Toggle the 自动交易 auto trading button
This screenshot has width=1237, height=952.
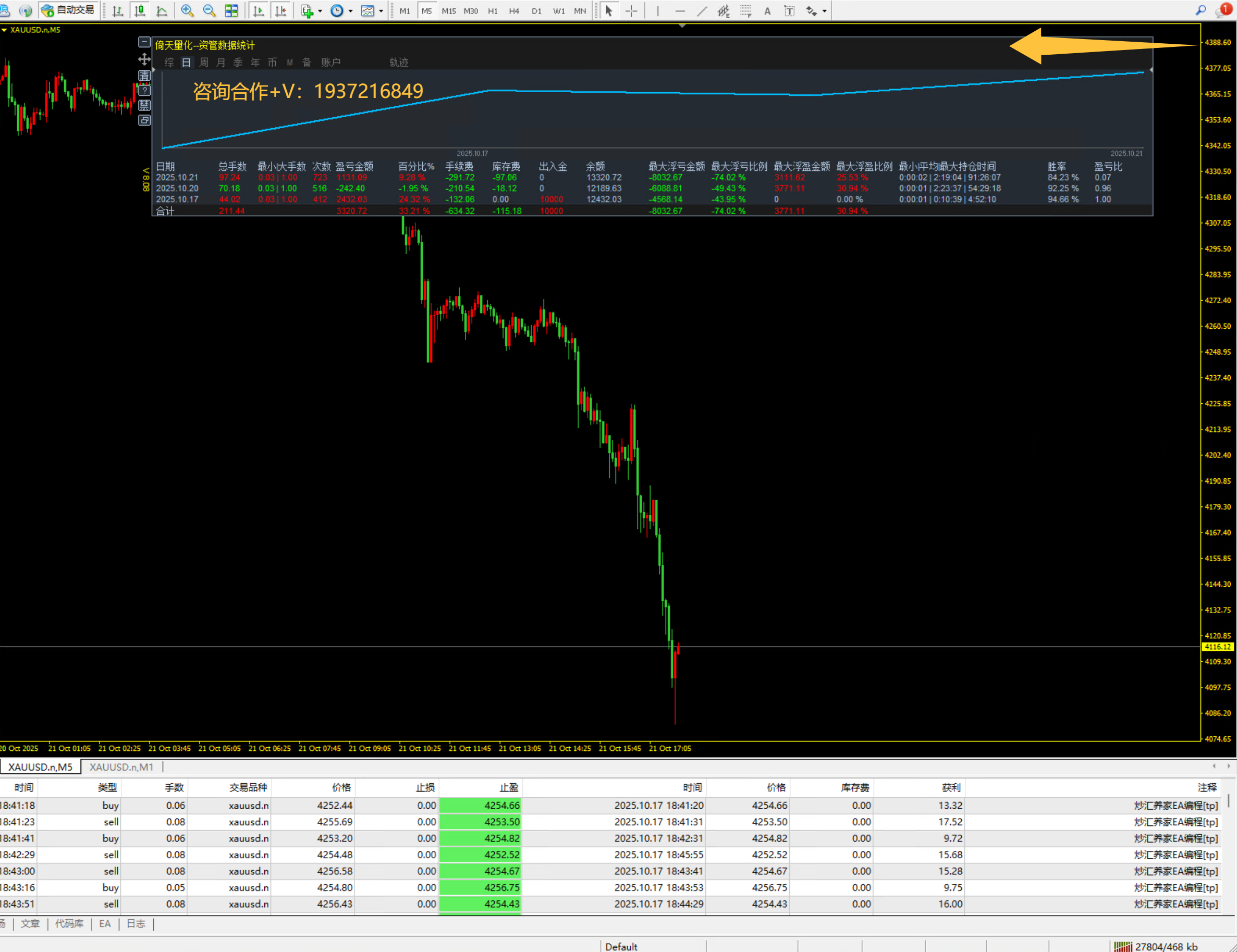tap(69, 10)
